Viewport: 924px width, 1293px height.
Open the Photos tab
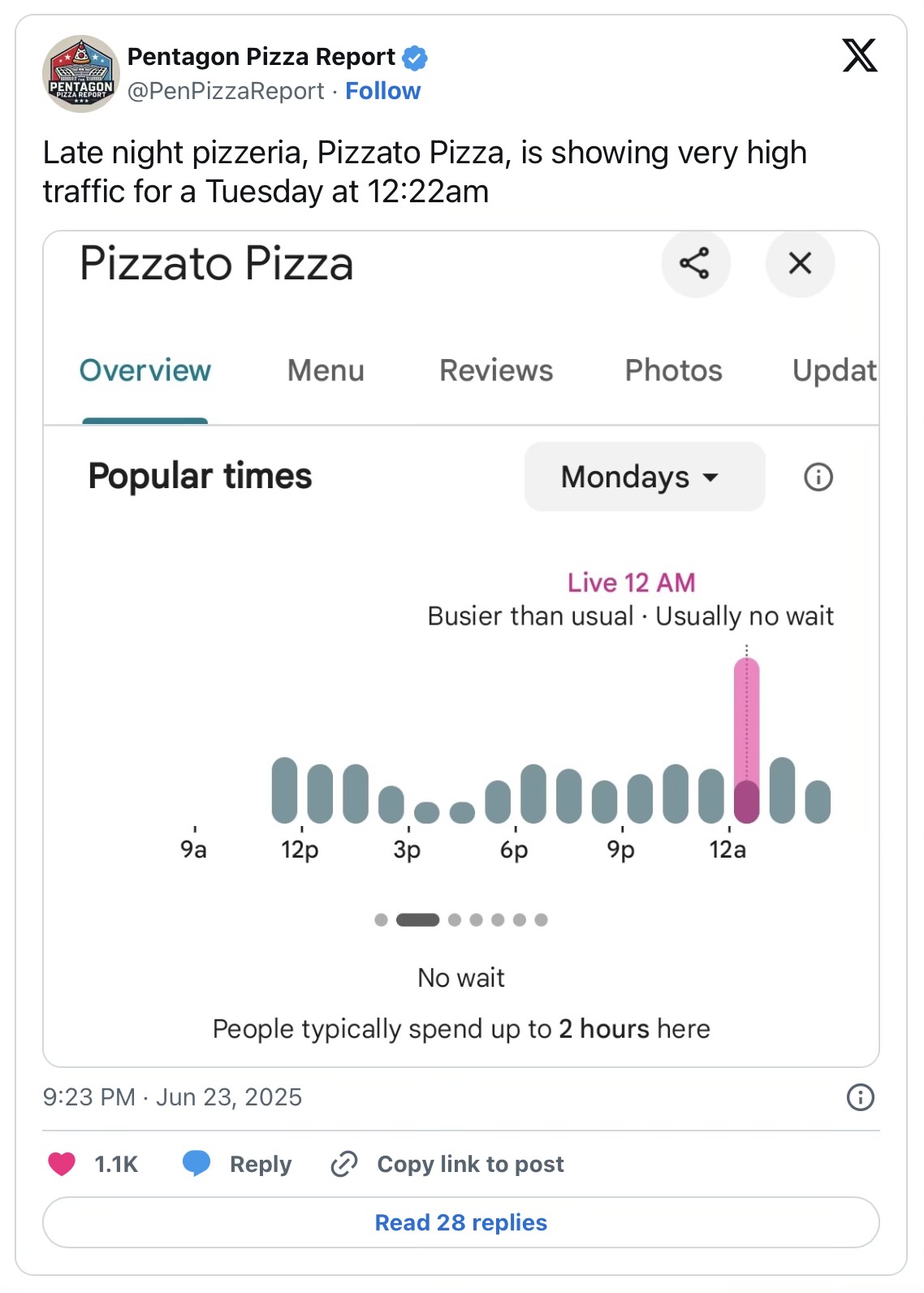(673, 370)
